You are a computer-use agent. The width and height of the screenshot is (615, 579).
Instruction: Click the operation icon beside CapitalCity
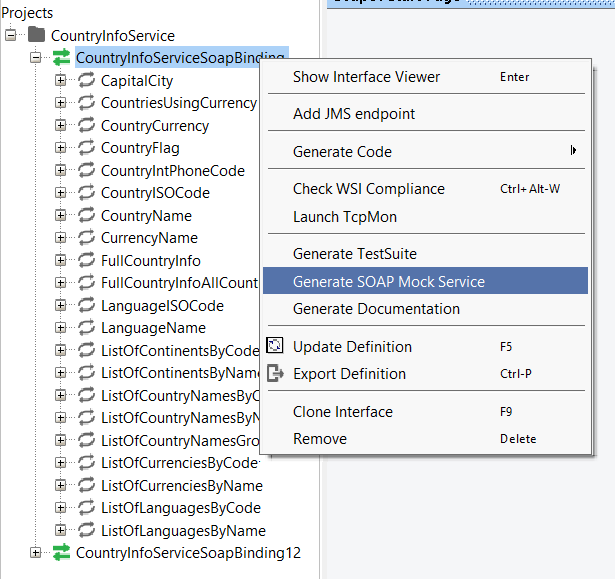86,80
